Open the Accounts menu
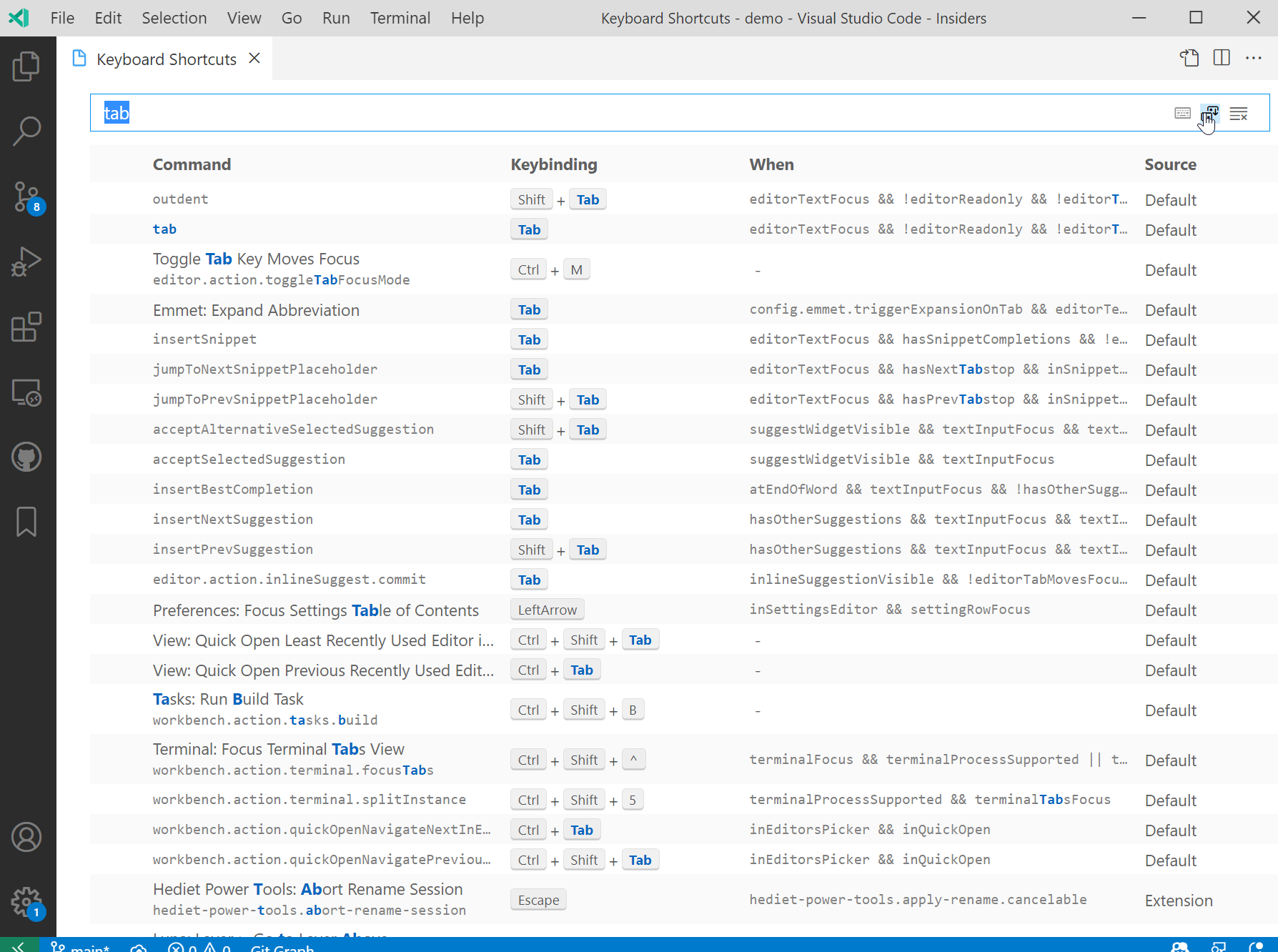This screenshot has height=952, width=1278. point(26,837)
